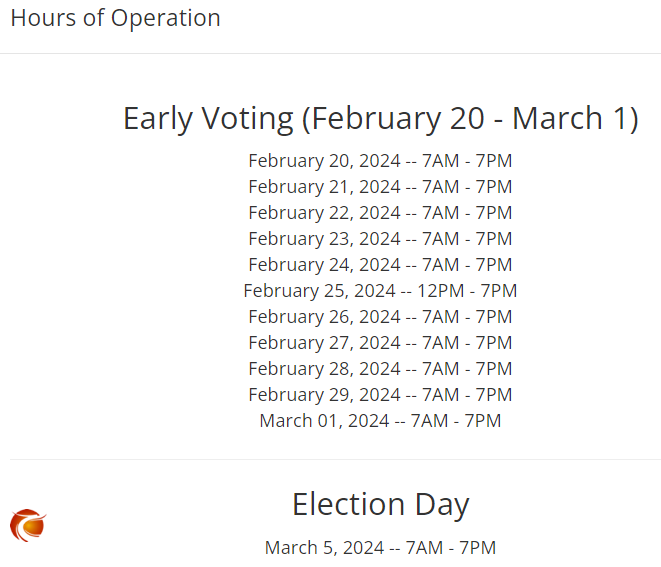661x567 pixels.
Task: Click the February 25 12PM - 7PM entry
Action: (380, 291)
